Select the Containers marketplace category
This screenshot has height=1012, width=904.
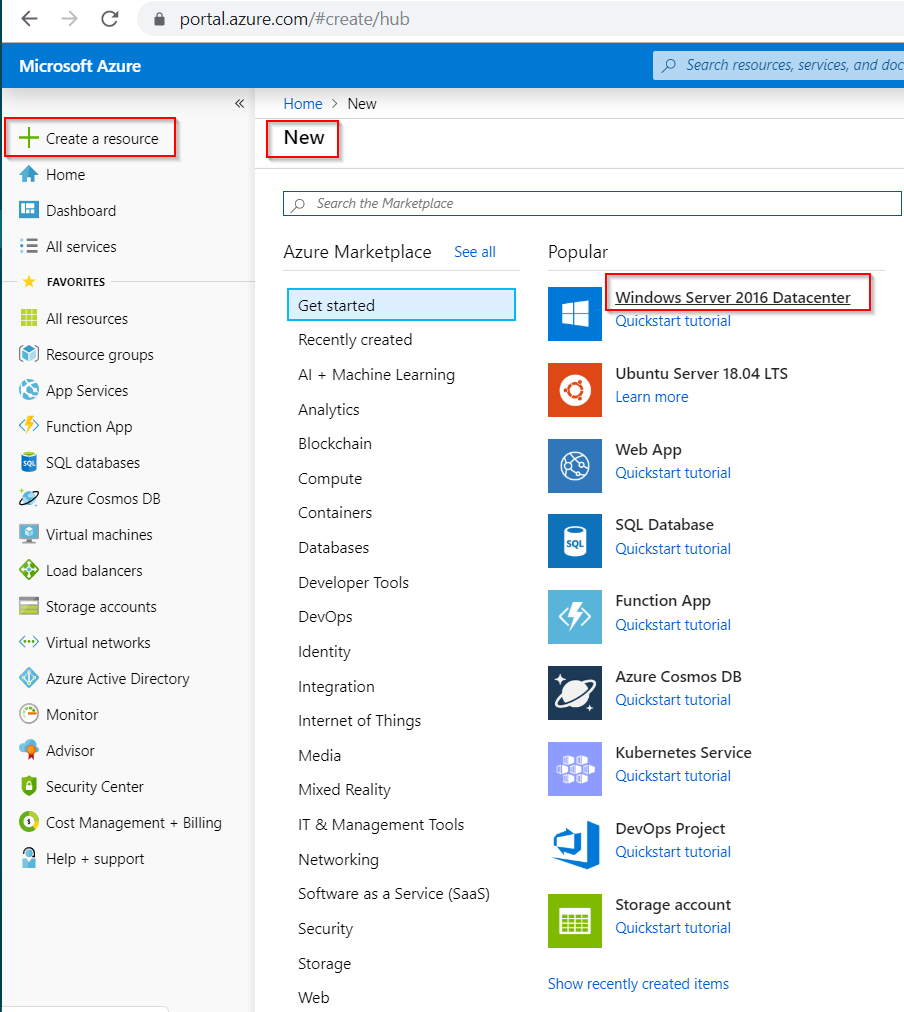(335, 512)
